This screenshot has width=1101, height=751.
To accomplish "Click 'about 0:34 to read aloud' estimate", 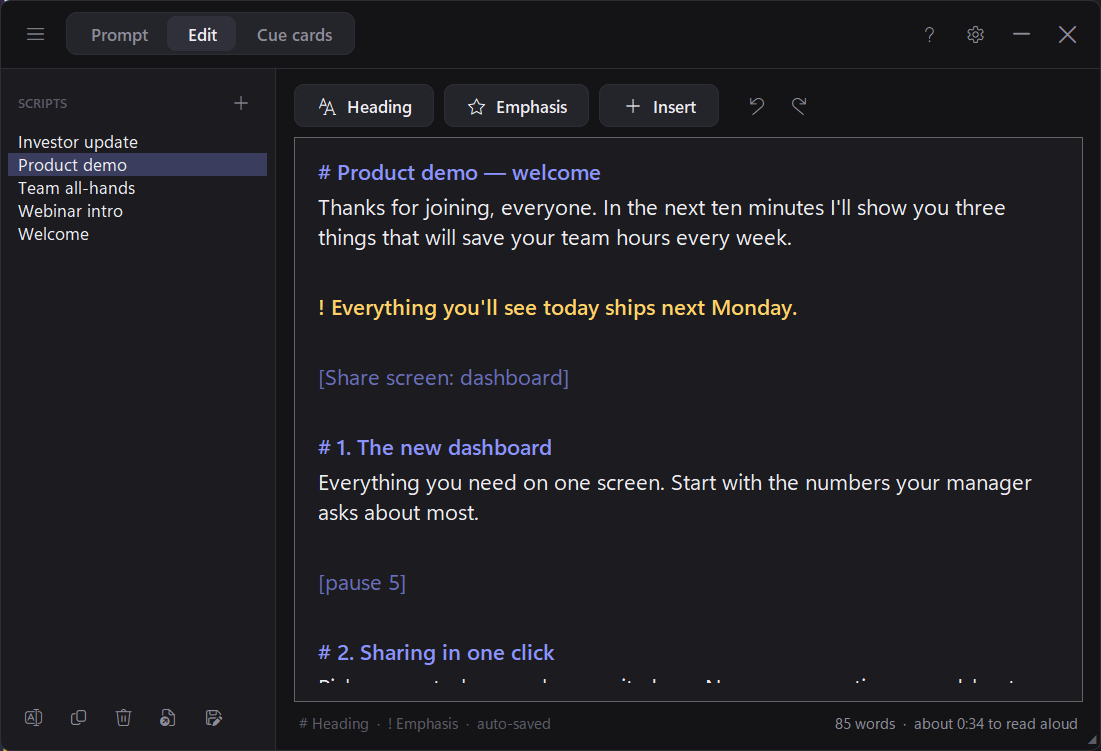I will pyautogui.click(x=996, y=724).
